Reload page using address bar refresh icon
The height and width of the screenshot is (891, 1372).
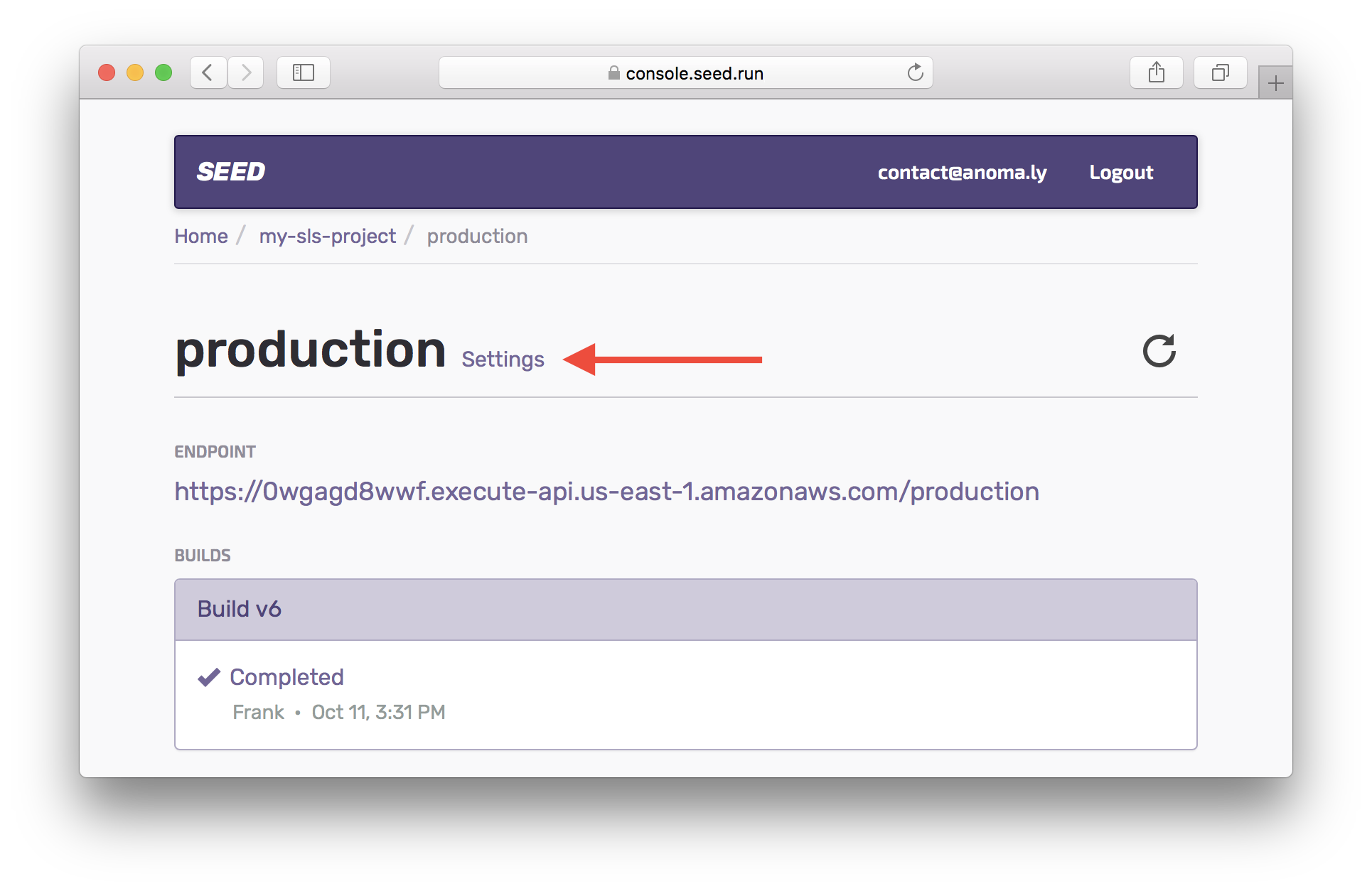click(915, 72)
